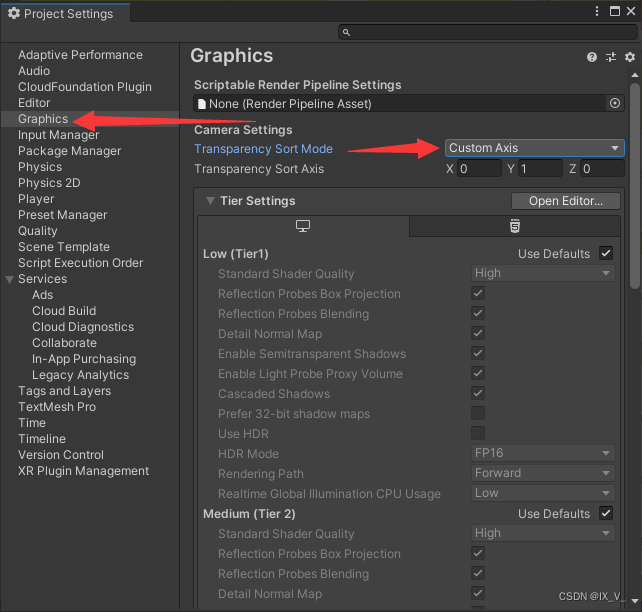
Task: Maximize the Project Settings window
Action: [x=615, y=11]
